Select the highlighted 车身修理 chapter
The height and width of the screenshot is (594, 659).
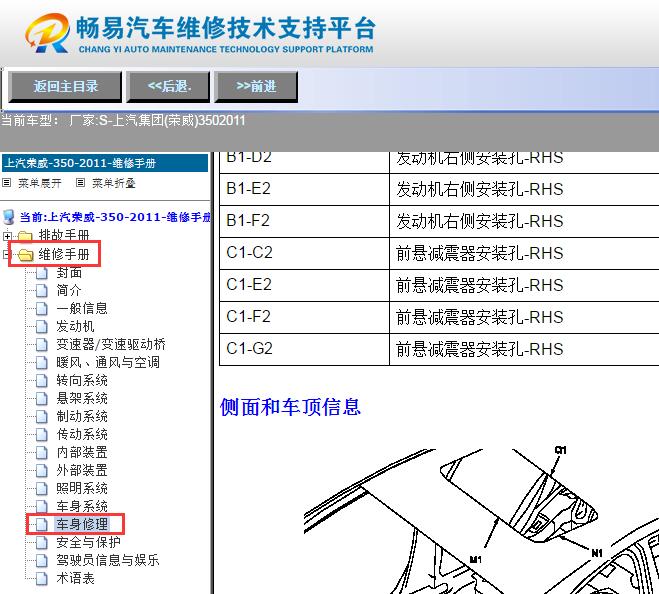(82, 525)
